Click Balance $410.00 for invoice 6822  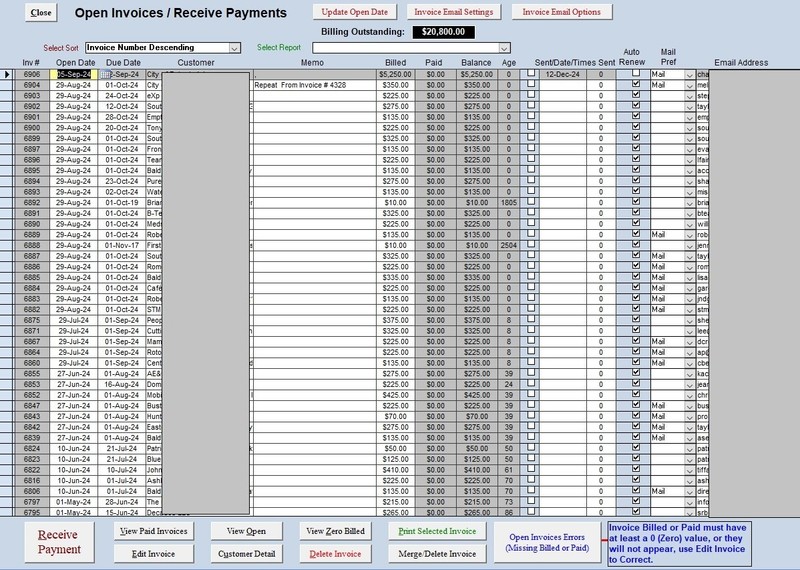click(x=477, y=470)
